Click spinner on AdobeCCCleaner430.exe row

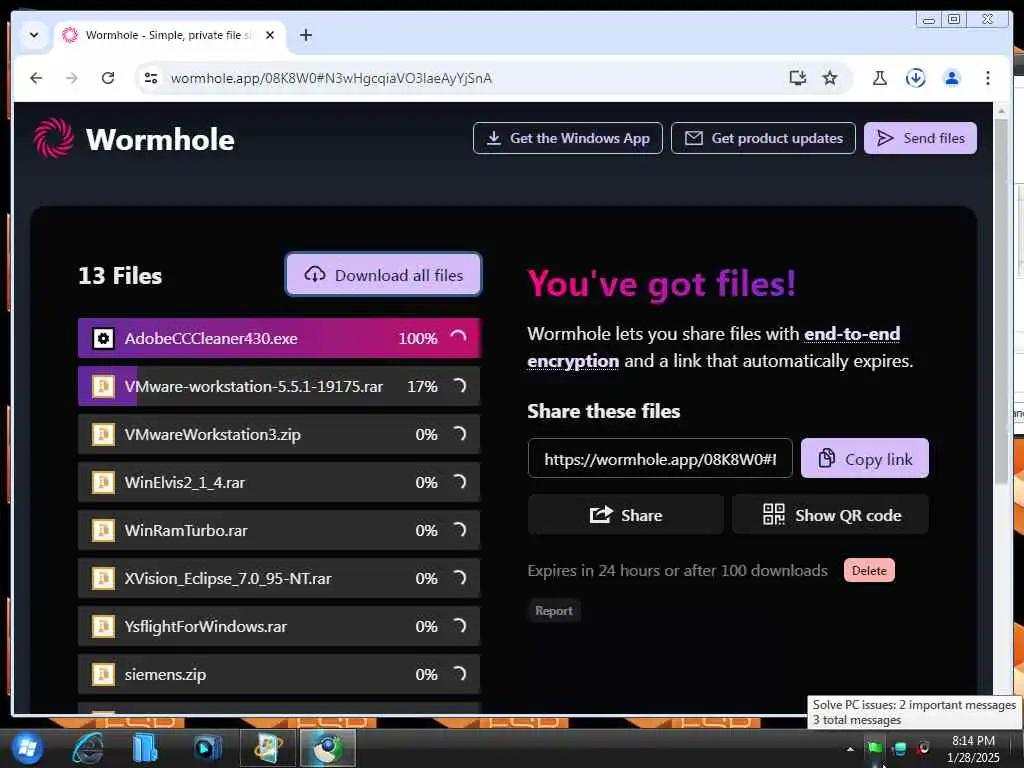(x=459, y=338)
